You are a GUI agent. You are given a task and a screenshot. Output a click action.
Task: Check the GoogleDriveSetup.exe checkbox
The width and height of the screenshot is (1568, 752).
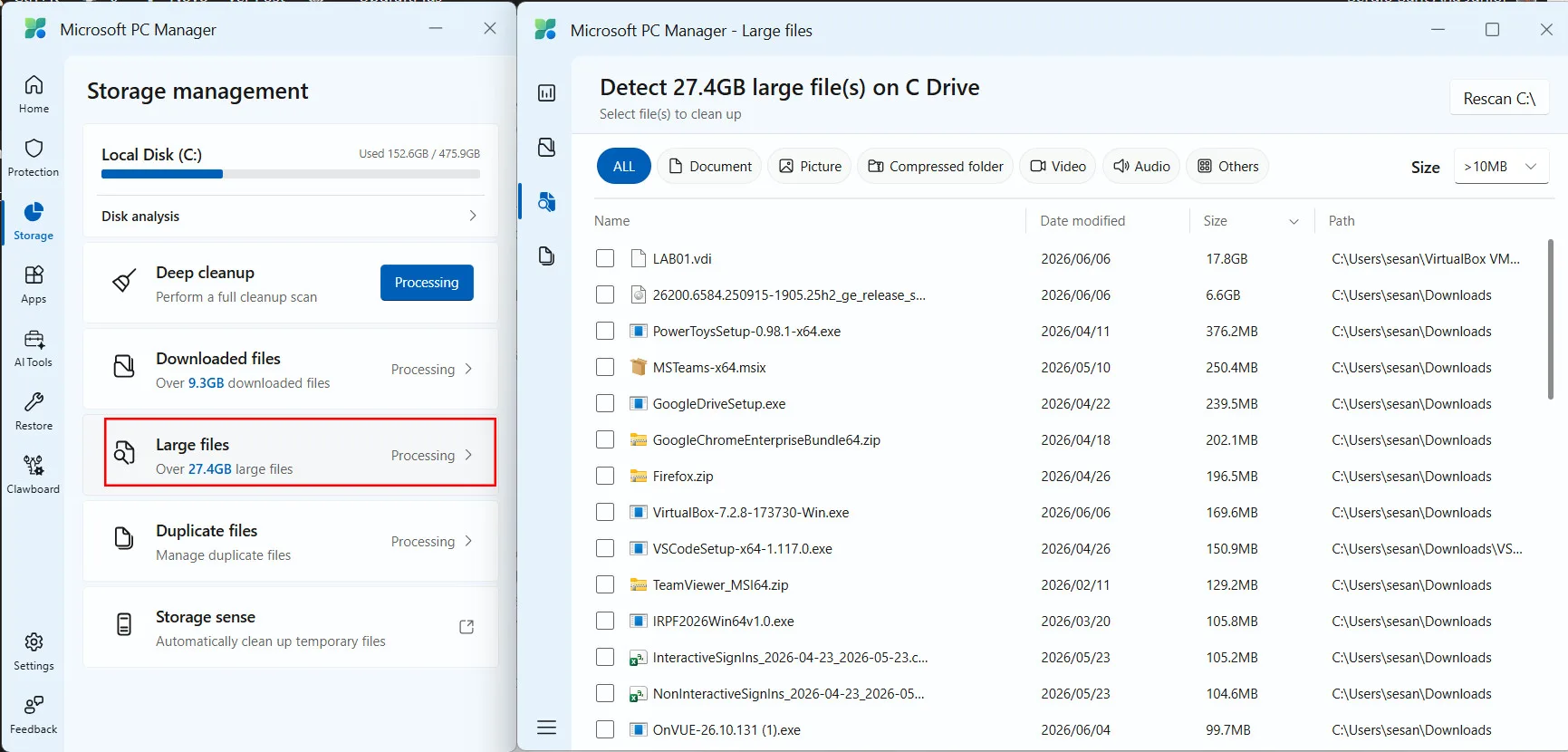(605, 403)
